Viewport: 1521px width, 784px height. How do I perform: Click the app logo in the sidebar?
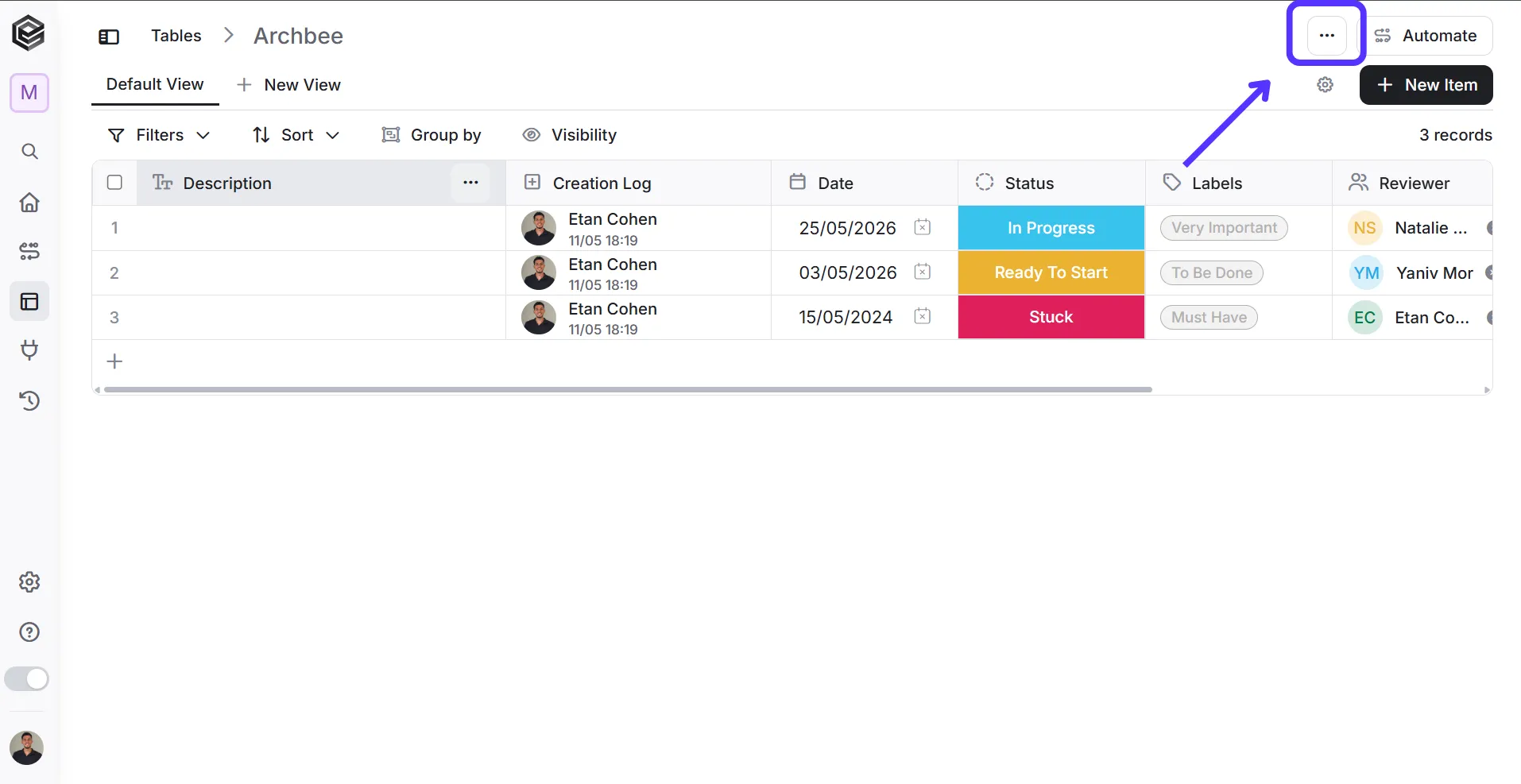point(29,33)
